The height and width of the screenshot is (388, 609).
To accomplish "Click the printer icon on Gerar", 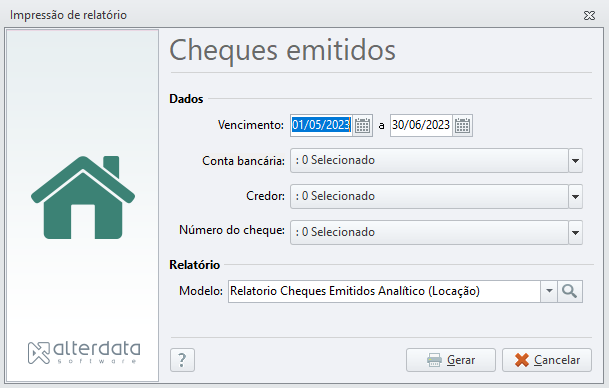I will tap(434, 360).
